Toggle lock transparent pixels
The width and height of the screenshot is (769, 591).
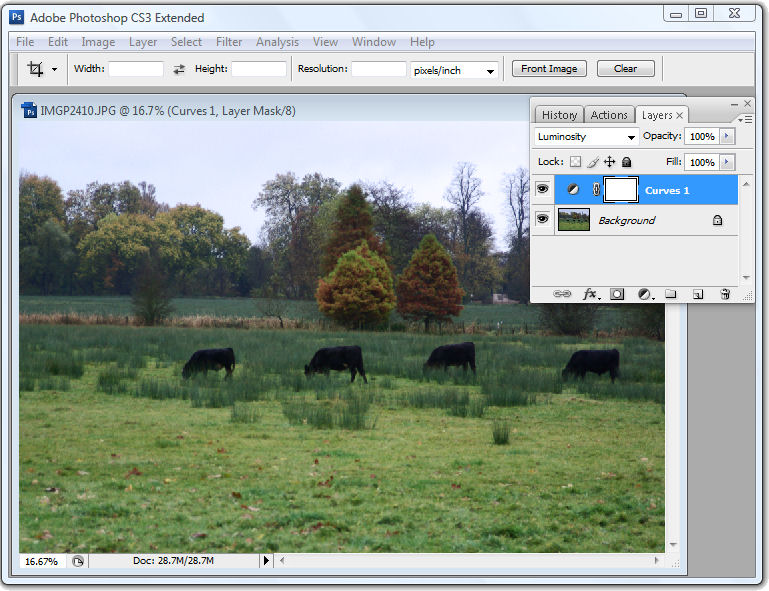[x=575, y=162]
